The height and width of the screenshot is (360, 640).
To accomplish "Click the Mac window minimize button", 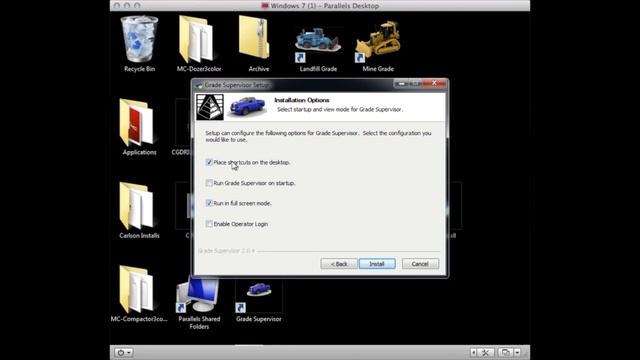I will pyautogui.click(x=127, y=6).
